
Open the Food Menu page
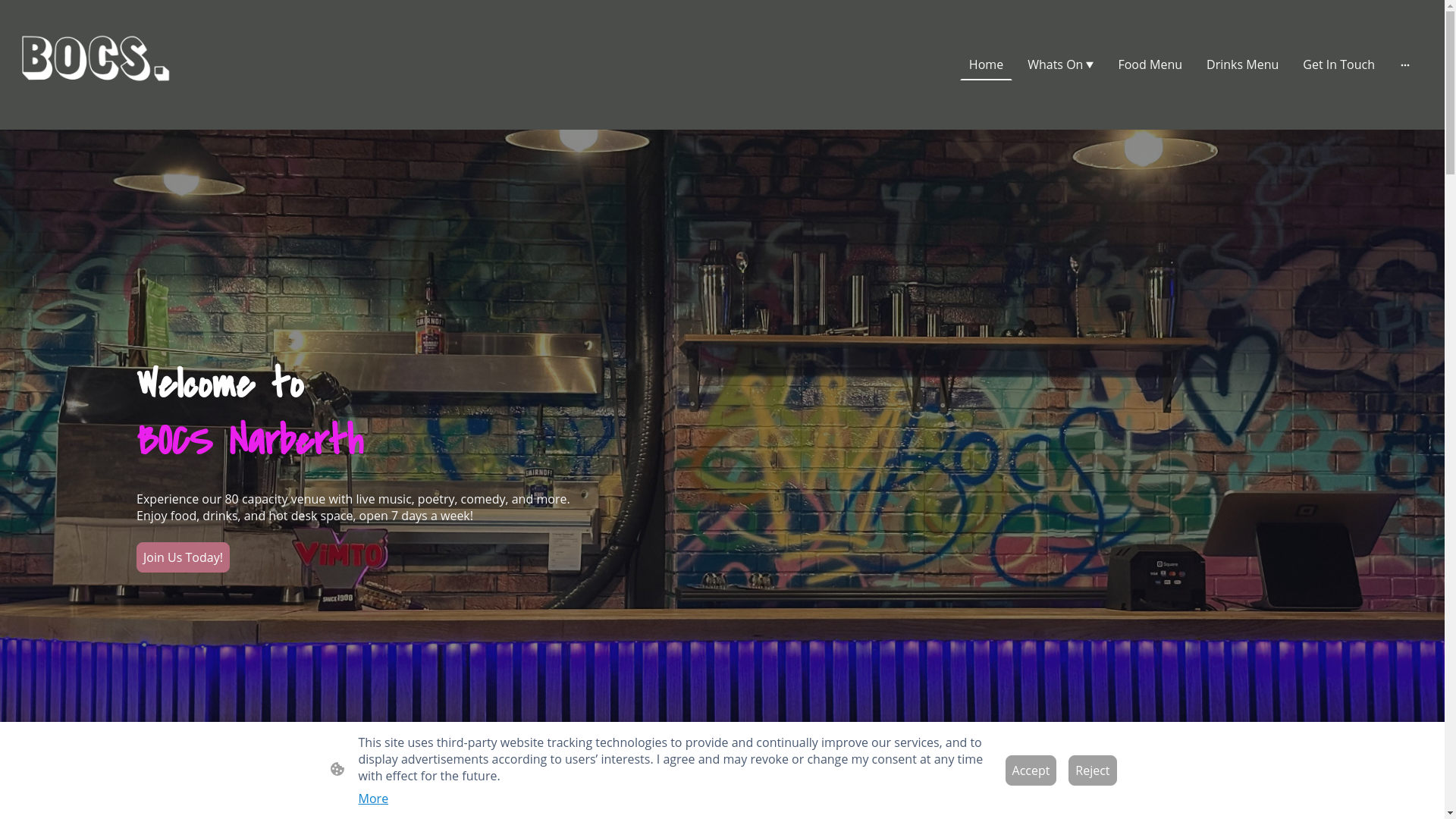pos(1149,65)
